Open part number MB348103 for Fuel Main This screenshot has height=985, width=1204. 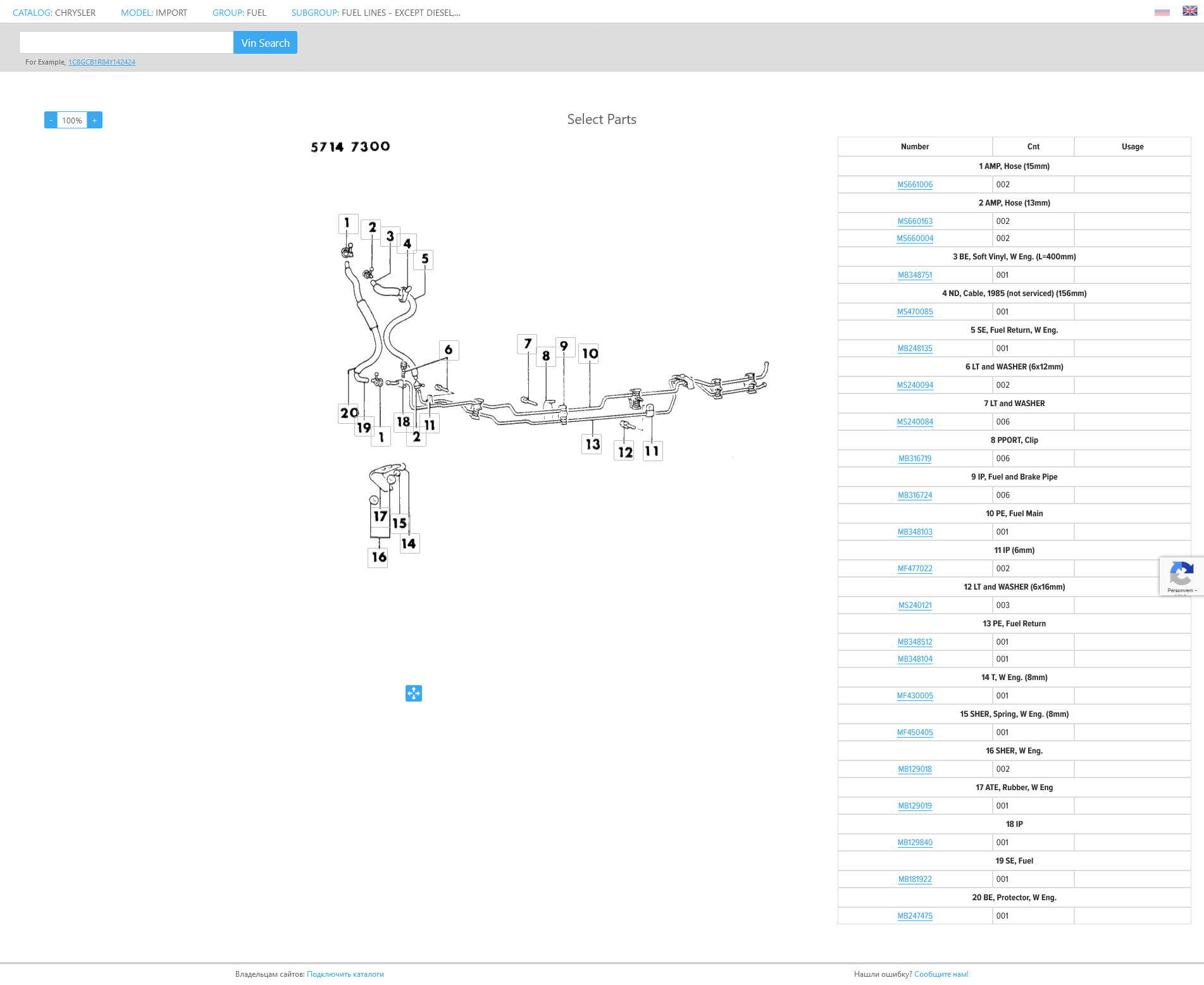pyautogui.click(x=915, y=532)
